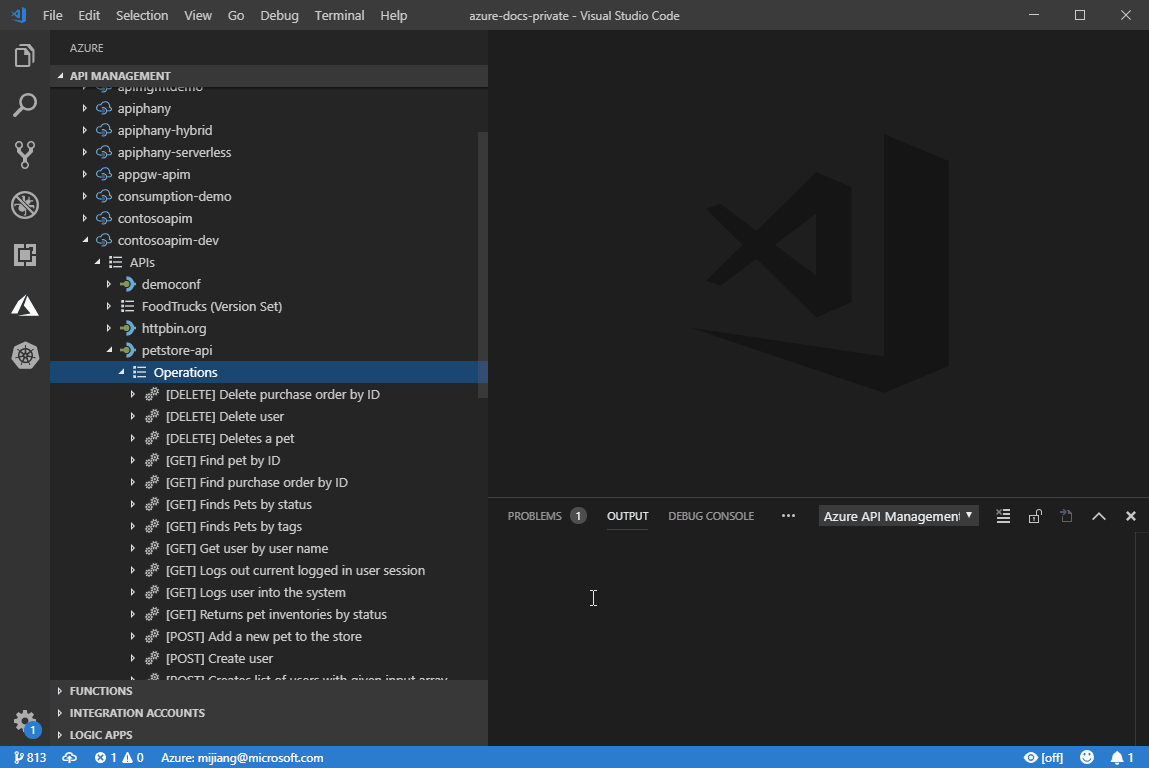Screen dimensions: 1149x768
Task: Switch to the PROBLEMS tab
Action: 546,516
